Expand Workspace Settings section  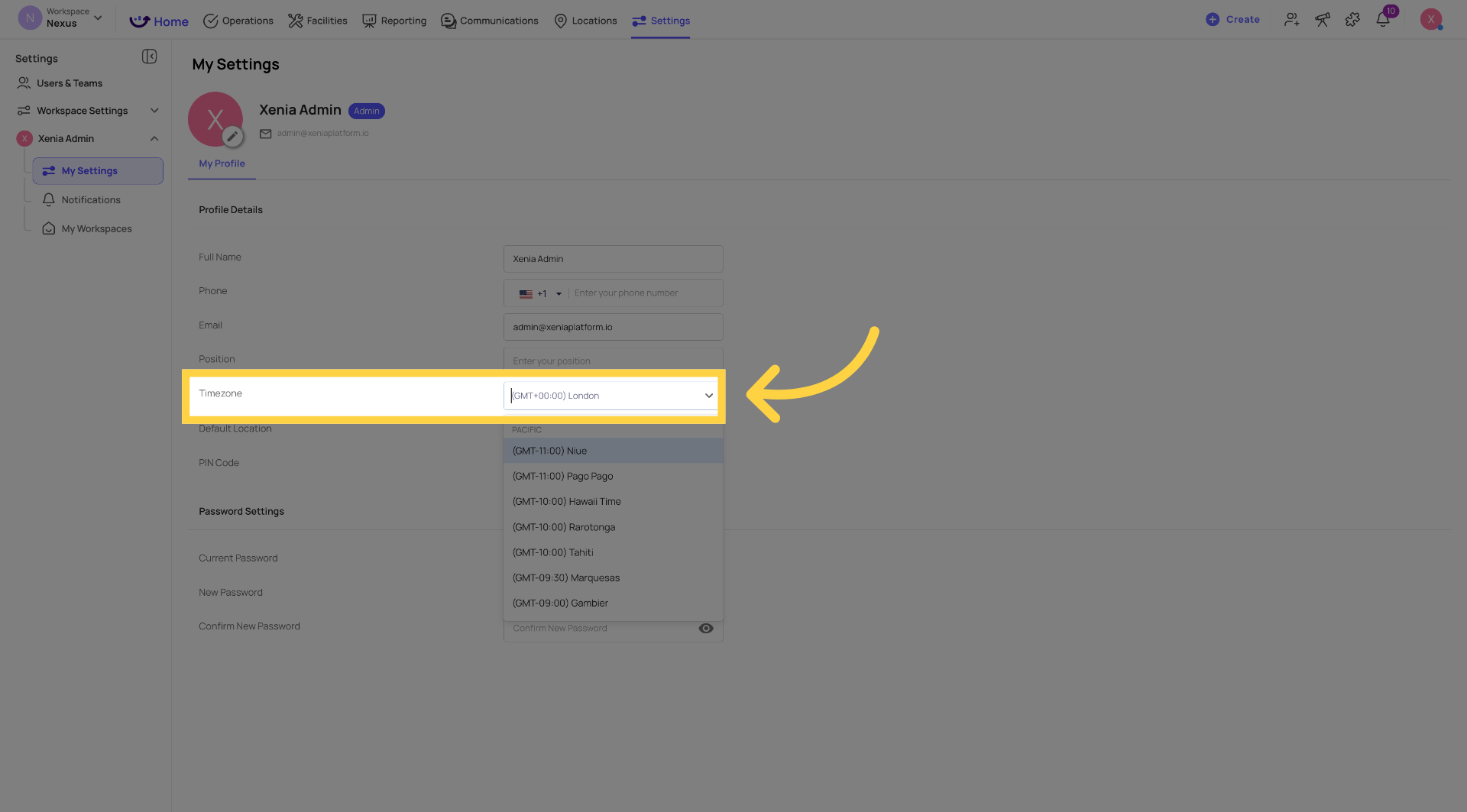154,111
